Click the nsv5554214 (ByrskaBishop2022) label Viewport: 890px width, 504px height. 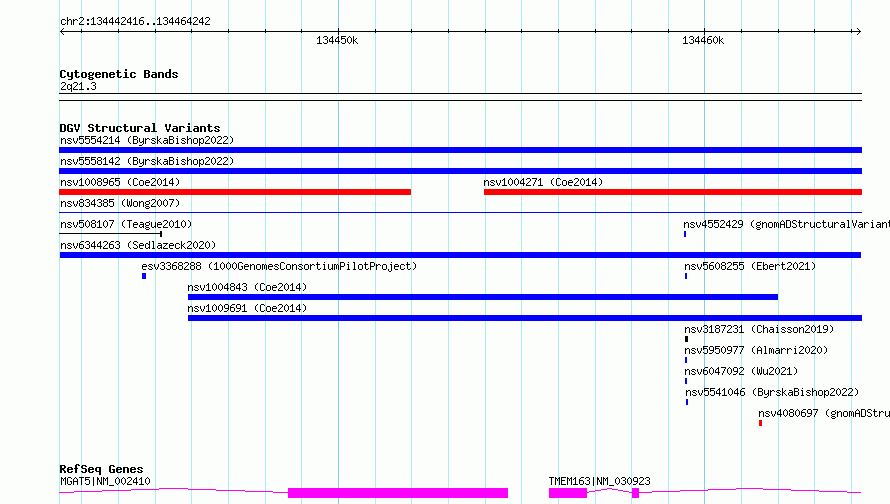(x=147, y=140)
